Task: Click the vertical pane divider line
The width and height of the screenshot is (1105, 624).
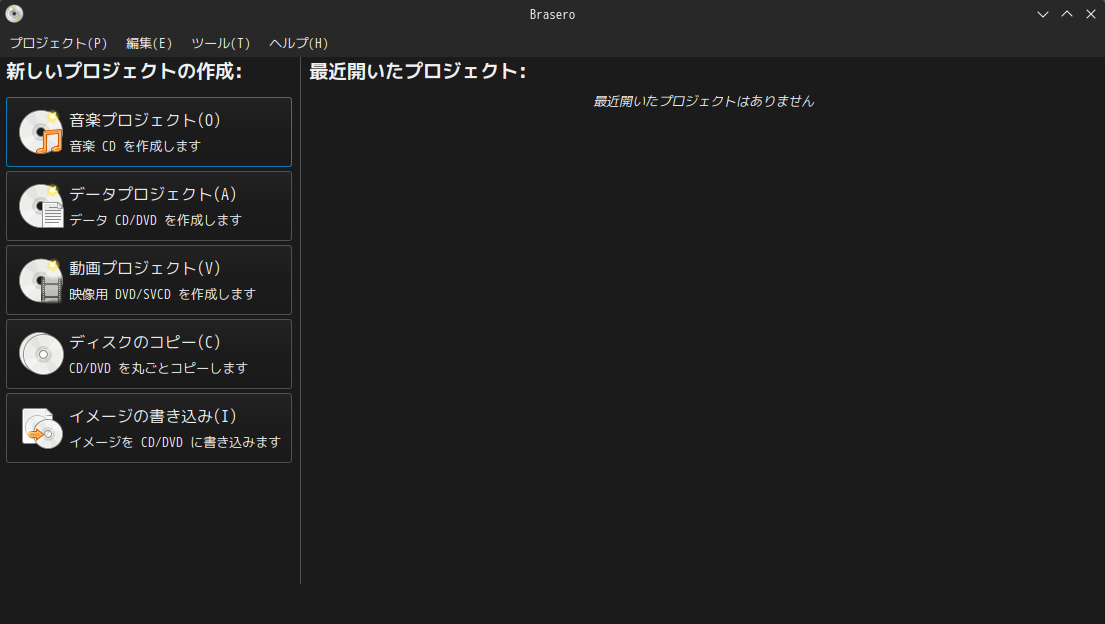Action: (x=300, y=321)
